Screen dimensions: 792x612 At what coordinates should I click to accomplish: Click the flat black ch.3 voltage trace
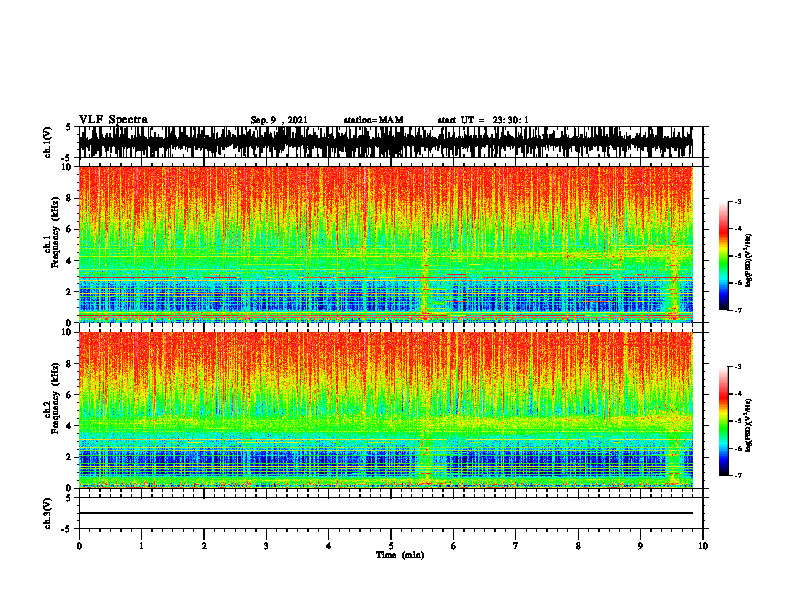point(386,513)
